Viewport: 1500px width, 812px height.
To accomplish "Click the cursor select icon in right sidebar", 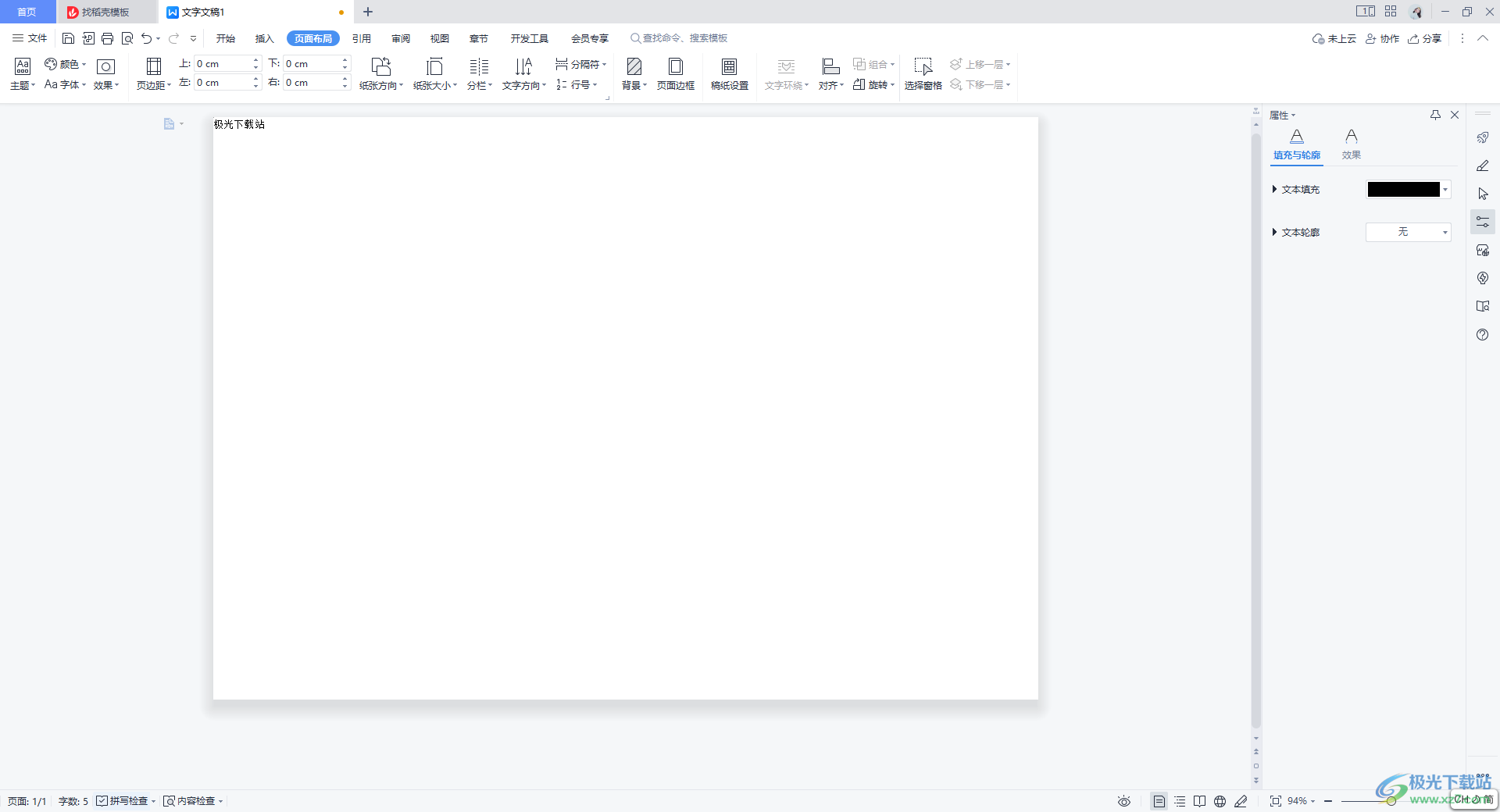I will 1483,194.
